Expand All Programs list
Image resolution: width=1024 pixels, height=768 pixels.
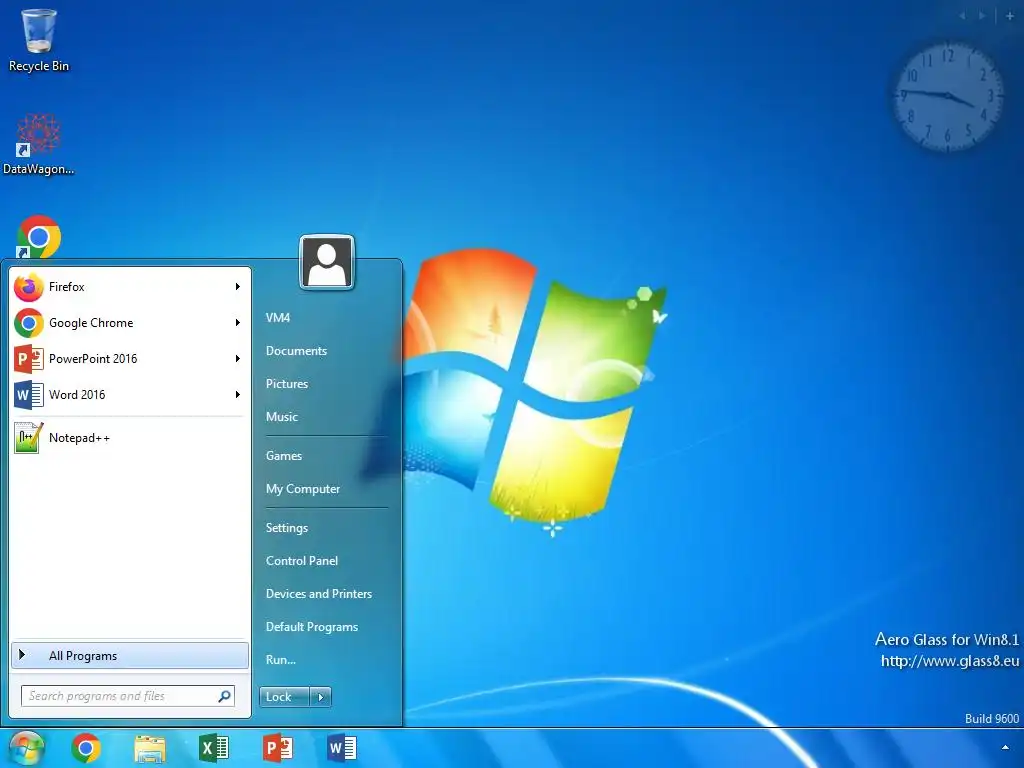[x=129, y=656]
